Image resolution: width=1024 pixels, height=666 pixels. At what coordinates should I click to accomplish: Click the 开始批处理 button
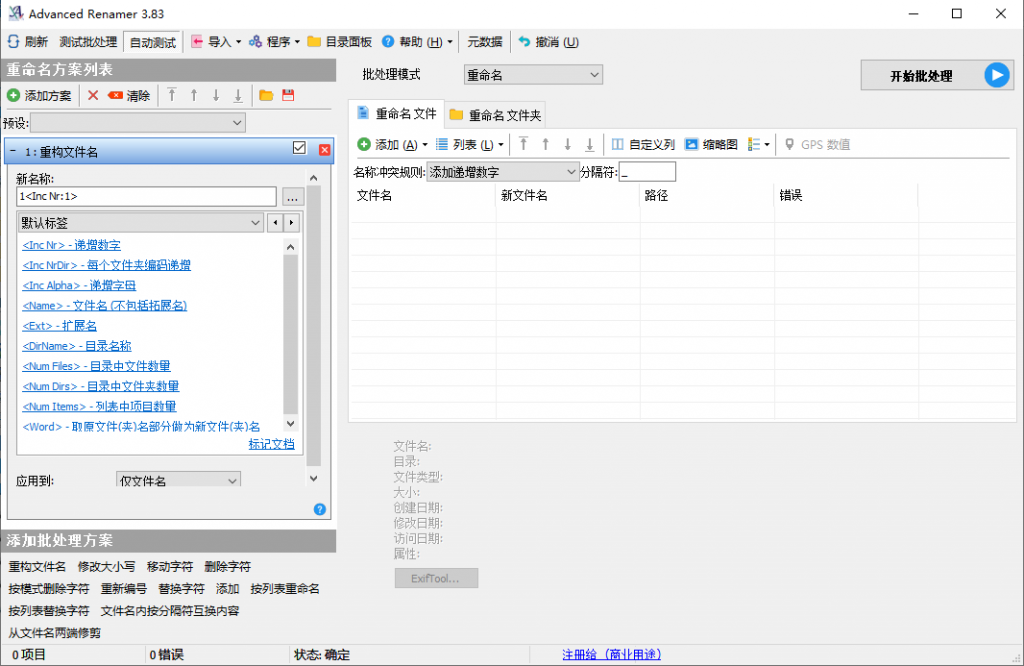[x=936, y=76]
